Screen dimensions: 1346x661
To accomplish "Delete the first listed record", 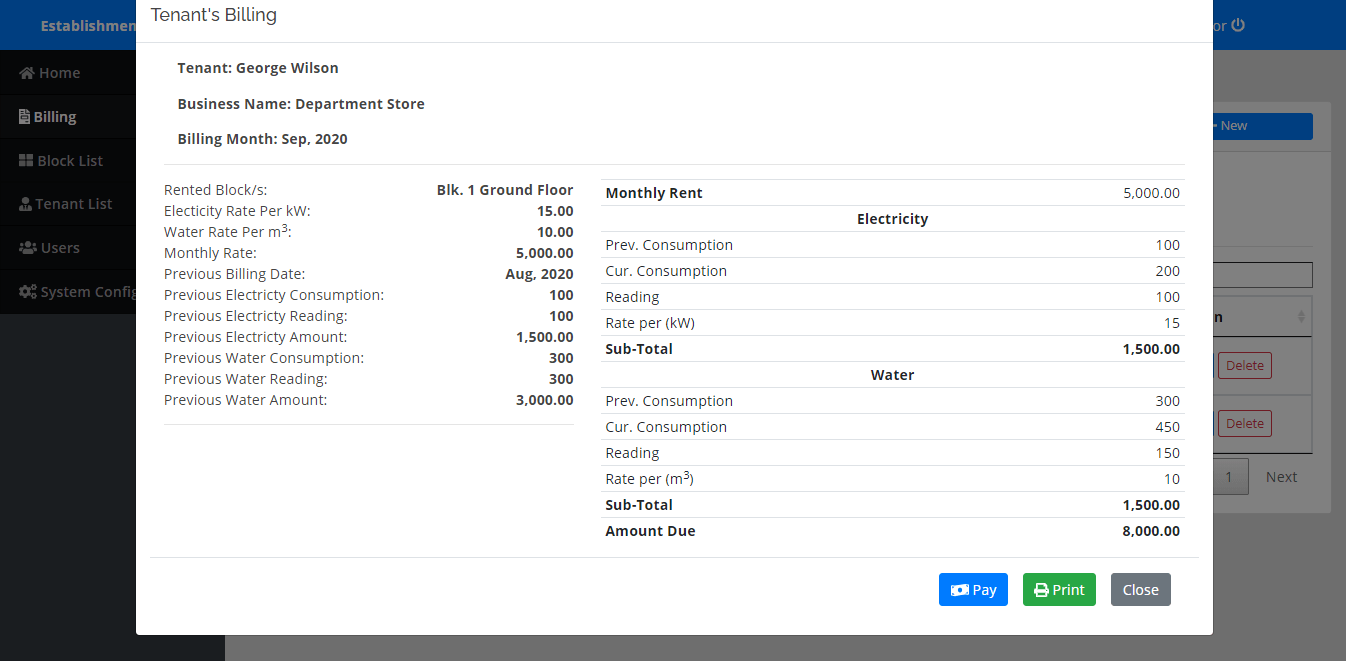I will coord(1244,365).
